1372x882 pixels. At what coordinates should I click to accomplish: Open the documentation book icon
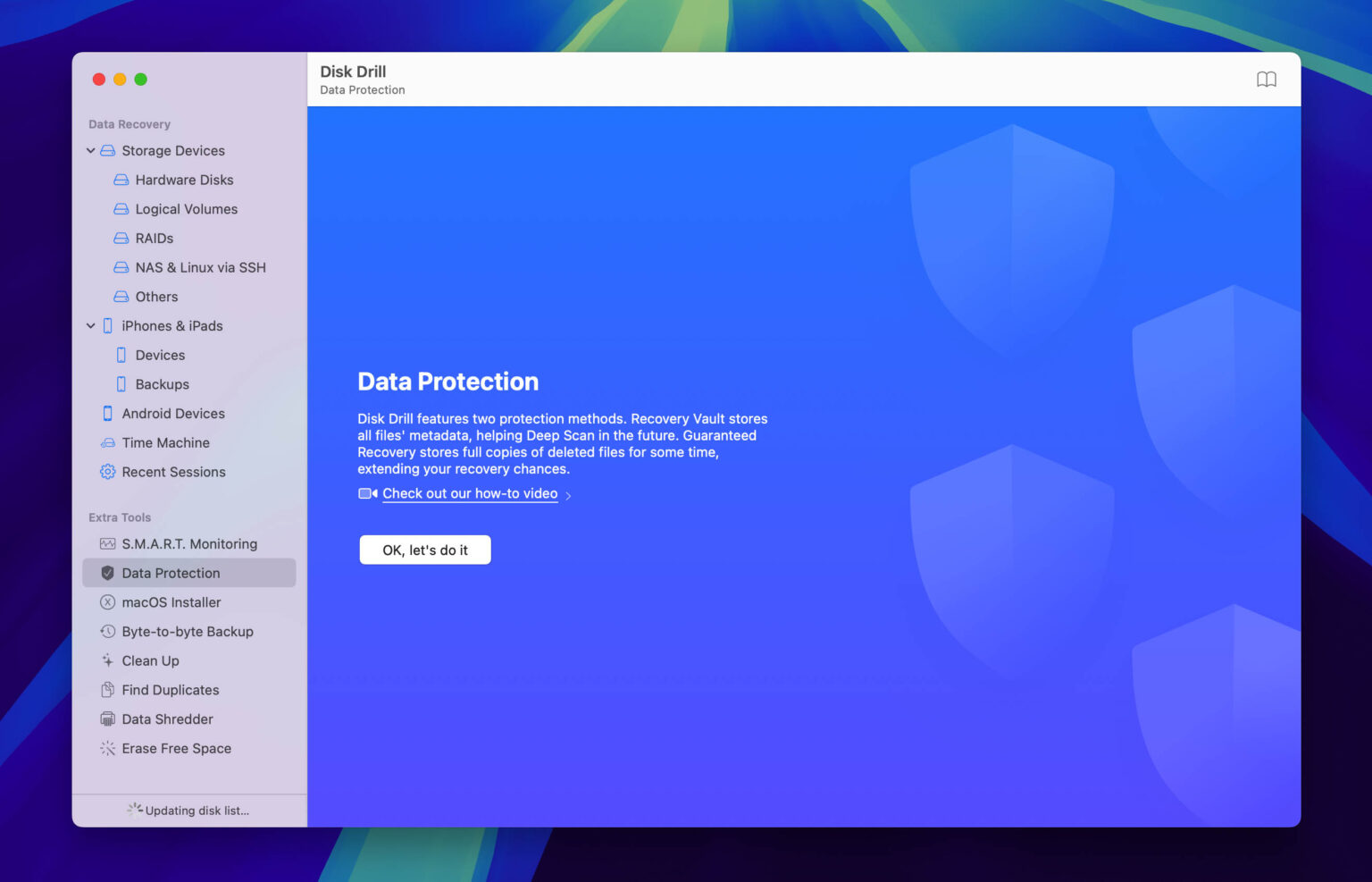(1267, 79)
